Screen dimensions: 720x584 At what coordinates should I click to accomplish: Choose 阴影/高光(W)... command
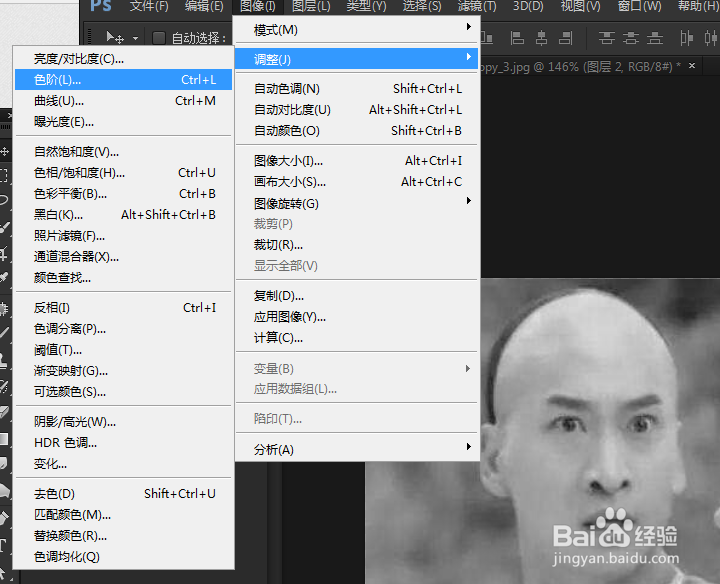[x=124, y=421]
